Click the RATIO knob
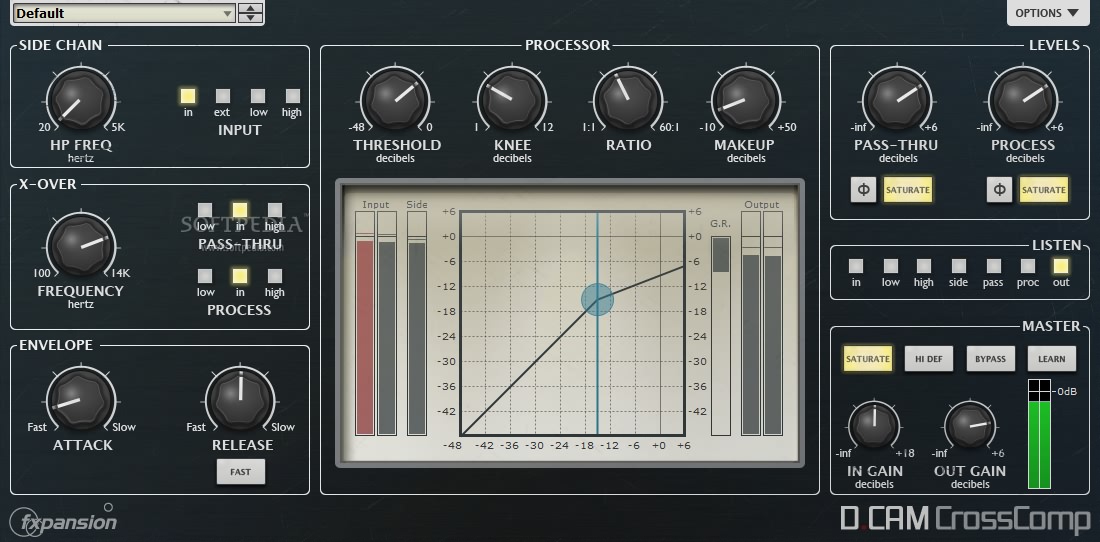The width and height of the screenshot is (1100, 542). 628,99
